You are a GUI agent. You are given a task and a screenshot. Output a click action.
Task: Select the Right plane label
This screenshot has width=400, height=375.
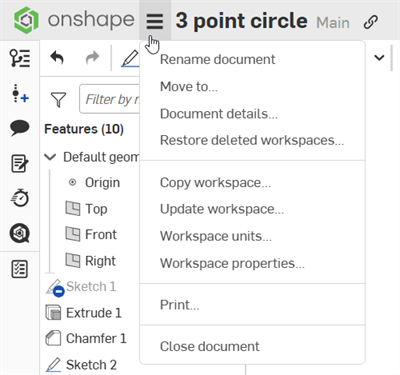[100, 261]
